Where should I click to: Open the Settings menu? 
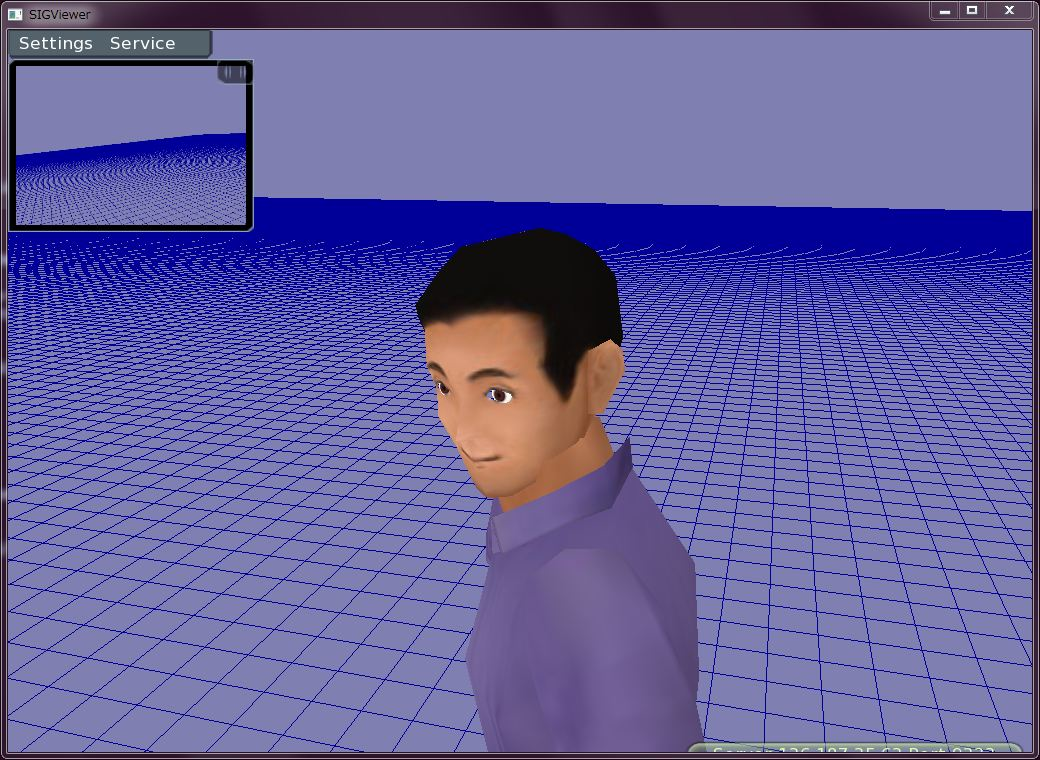pyautogui.click(x=56, y=44)
